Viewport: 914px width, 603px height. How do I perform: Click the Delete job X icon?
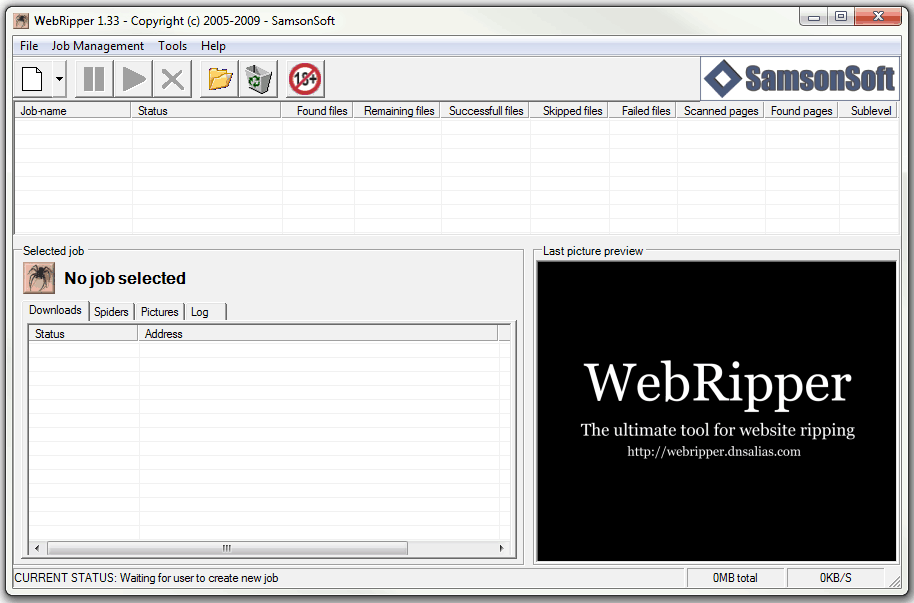tap(173, 79)
